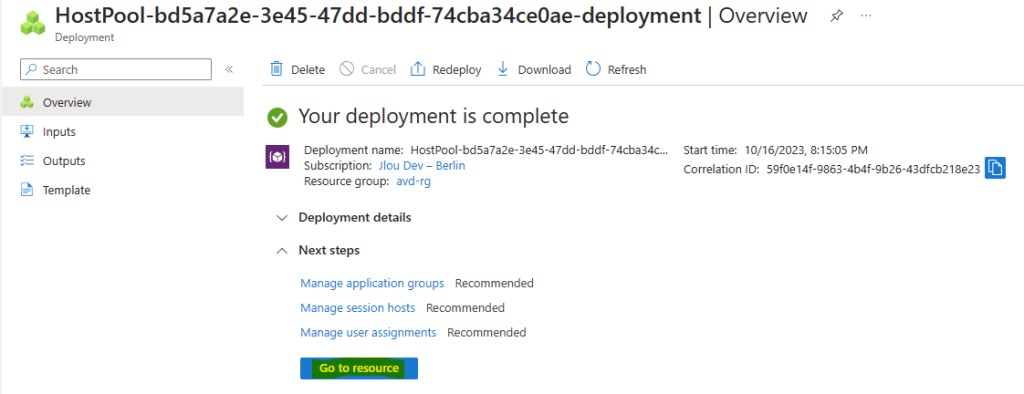Click the Download arrow icon

(x=503, y=69)
